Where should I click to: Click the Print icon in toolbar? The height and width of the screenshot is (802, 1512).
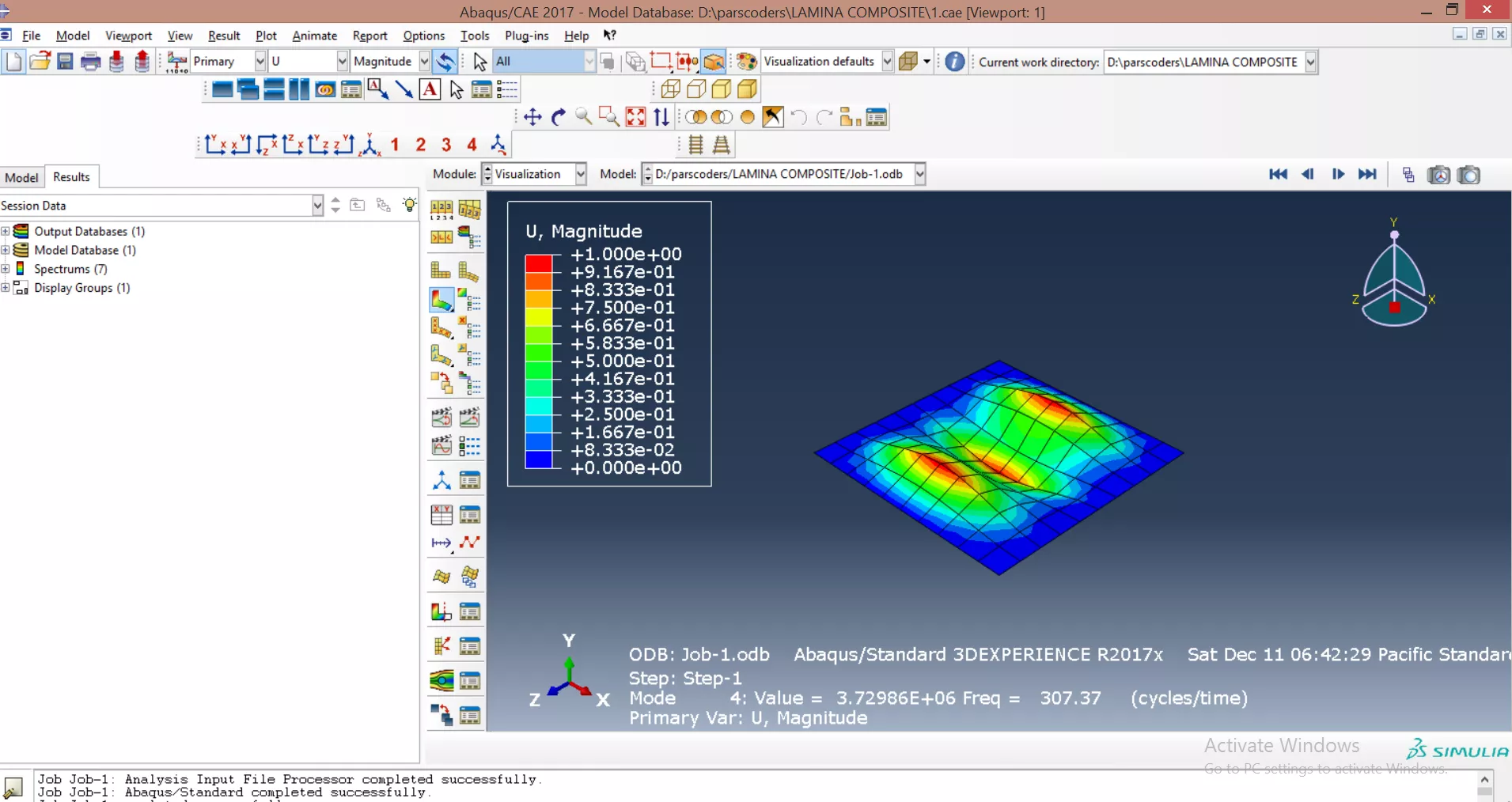[x=90, y=62]
